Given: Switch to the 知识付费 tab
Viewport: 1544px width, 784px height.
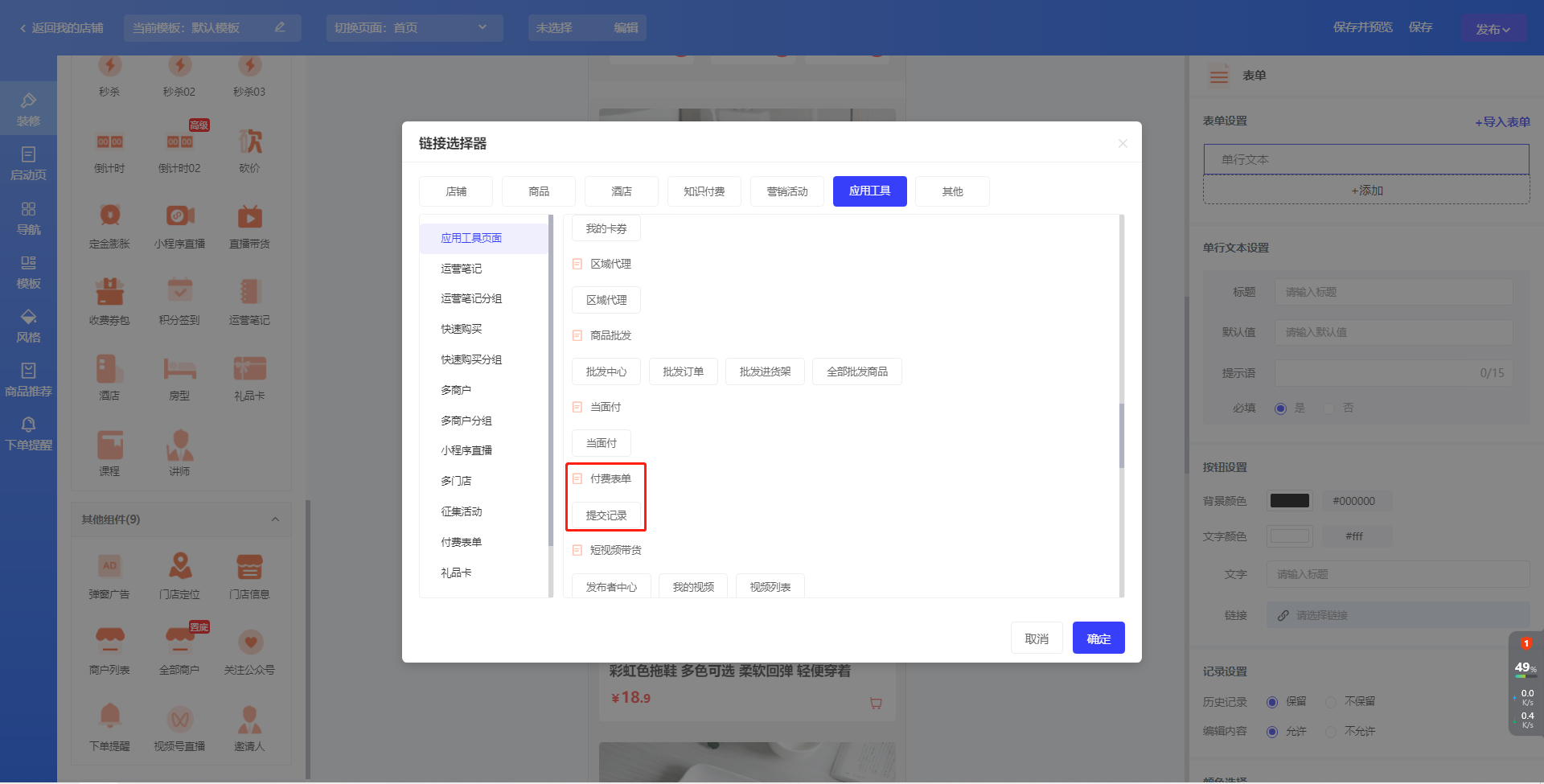Looking at the screenshot, I should [x=704, y=191].
